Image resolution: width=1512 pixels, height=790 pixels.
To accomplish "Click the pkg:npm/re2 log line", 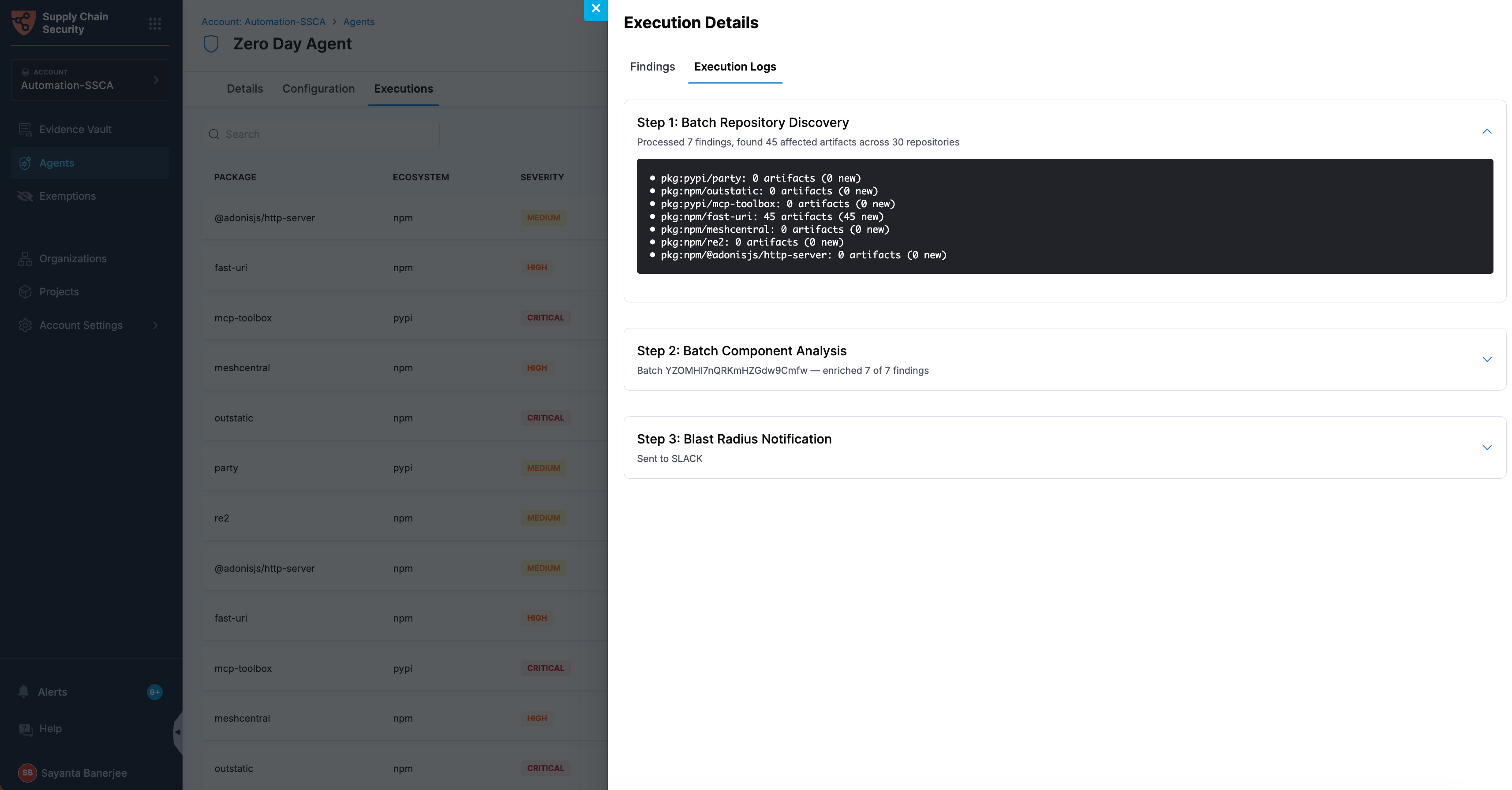I will [x=752, y=242].
